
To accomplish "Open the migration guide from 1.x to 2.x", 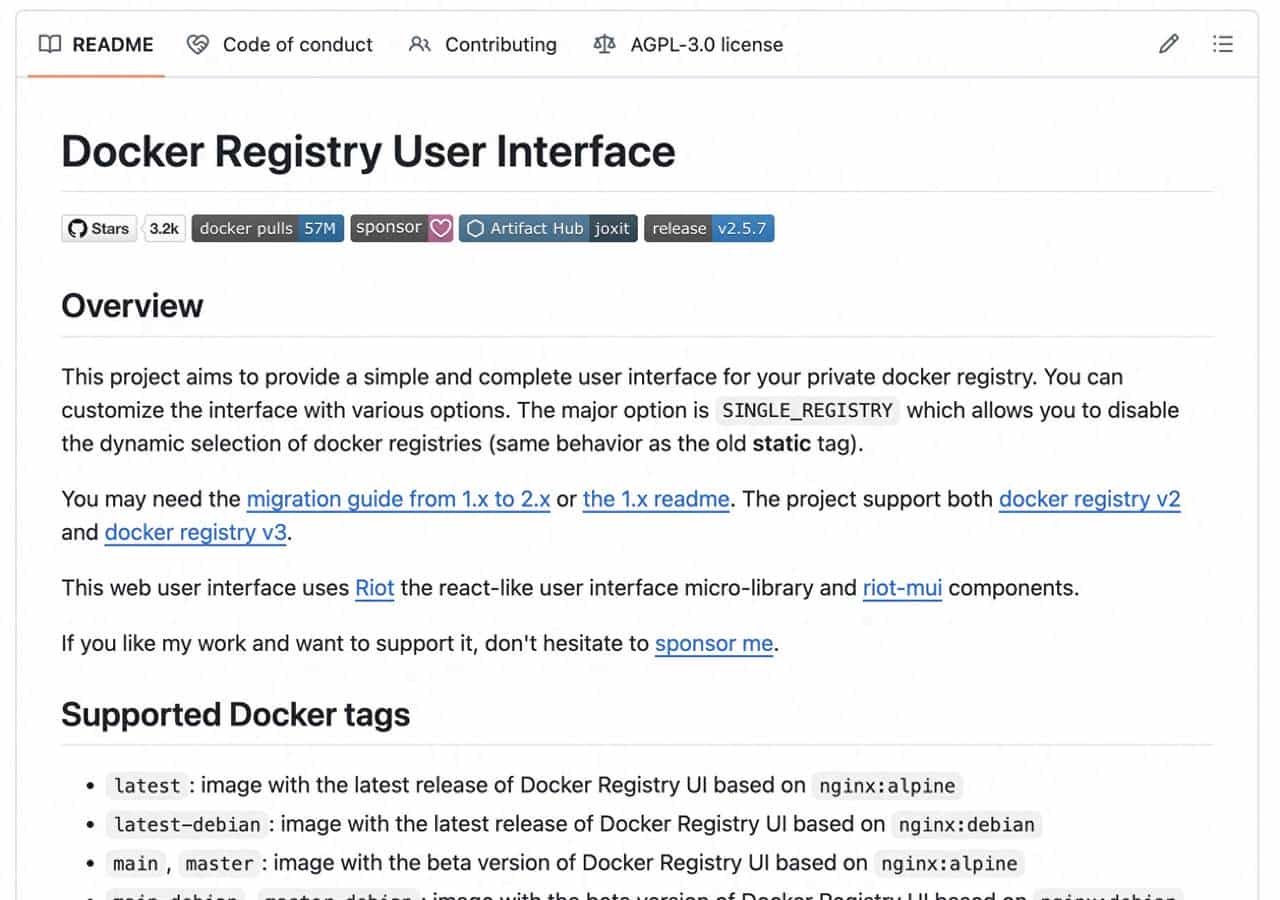I will pos(398,499).
